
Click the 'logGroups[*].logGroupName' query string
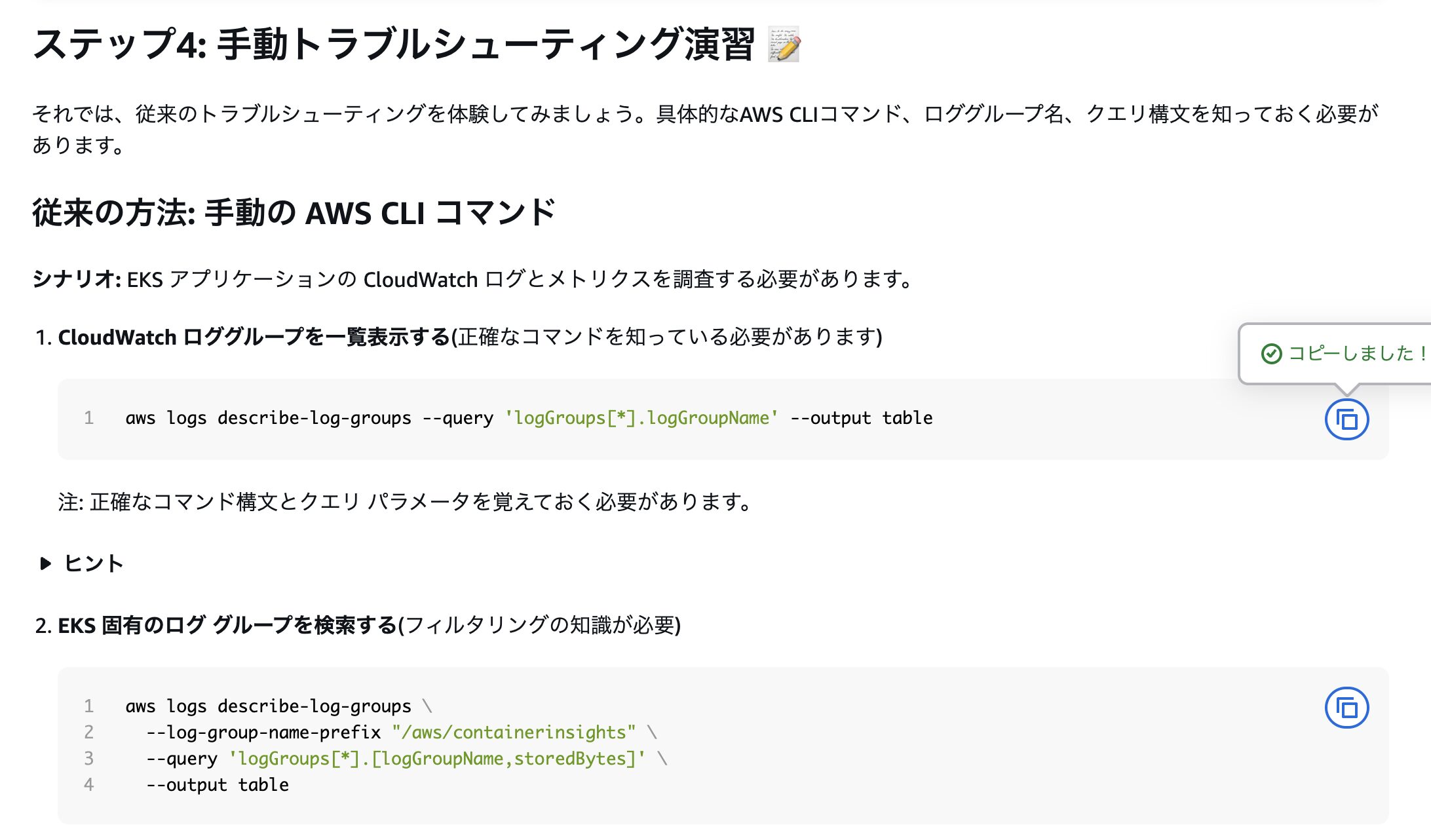pyautogui.click(x=641, y=418)
